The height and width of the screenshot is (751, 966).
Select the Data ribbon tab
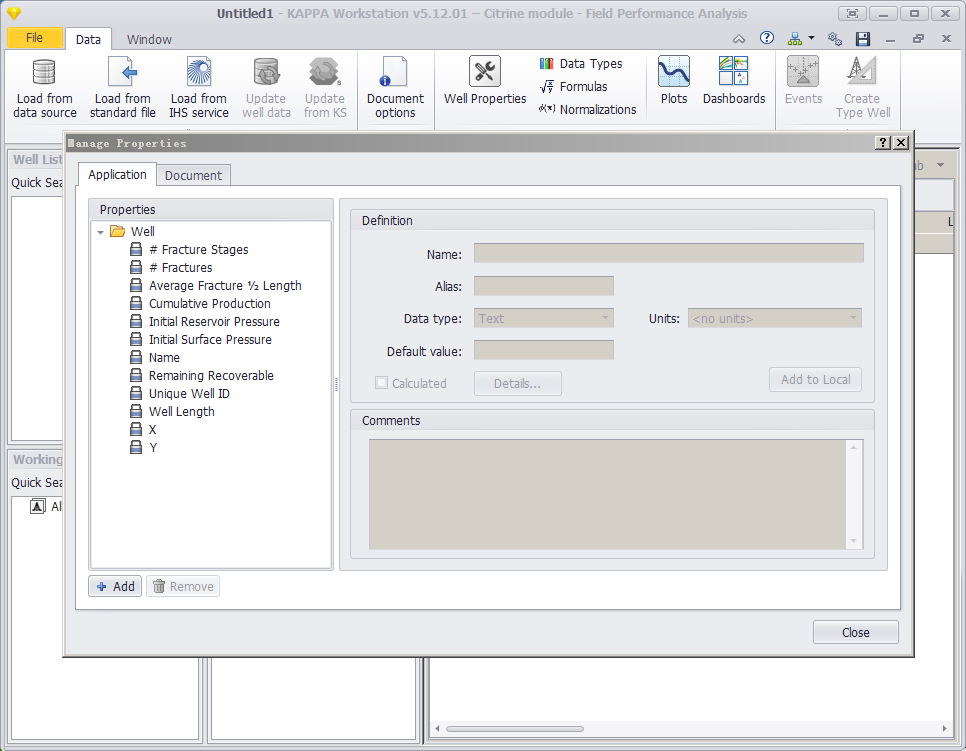[88, 39]
